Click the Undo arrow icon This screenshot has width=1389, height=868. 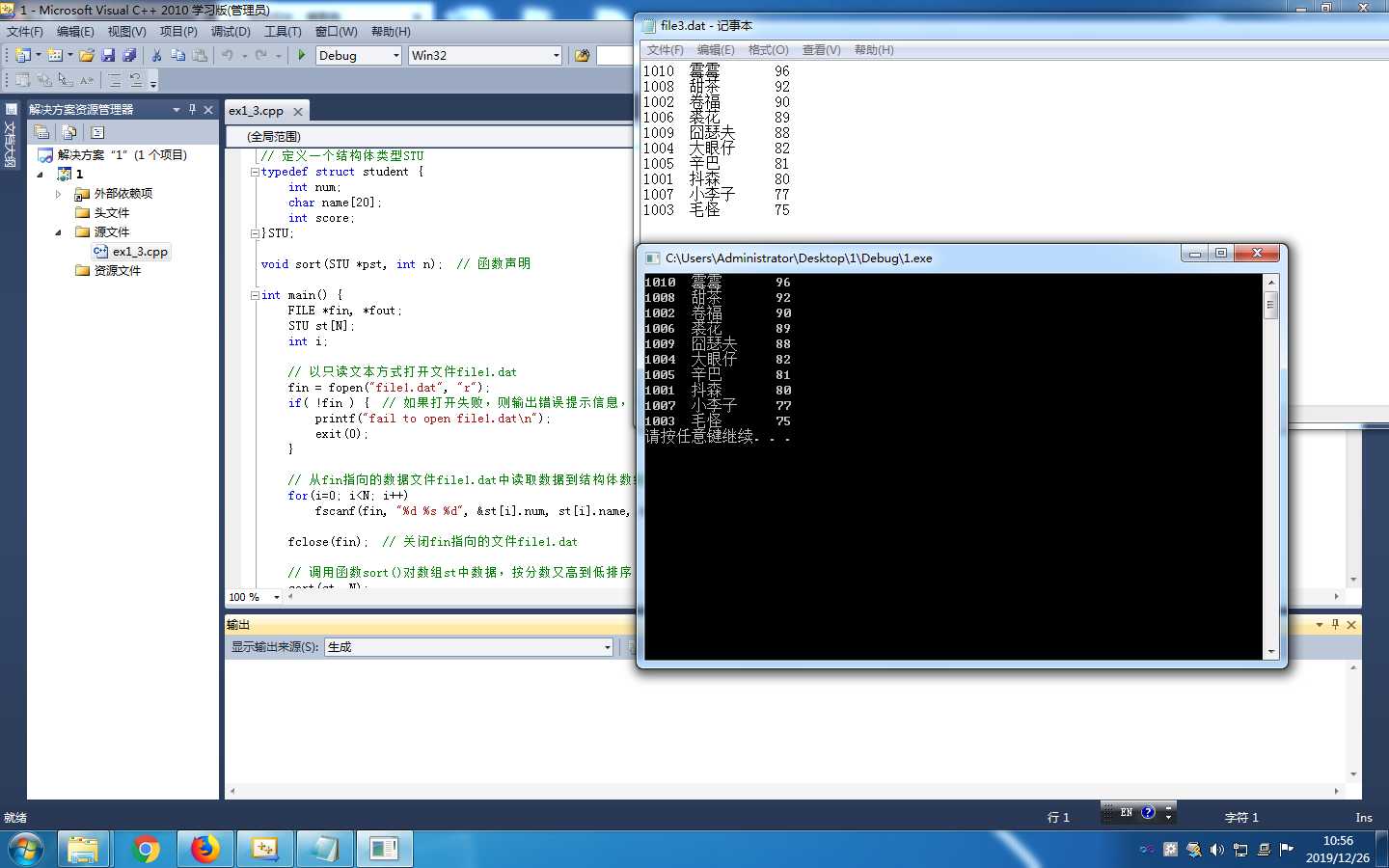(228, 56)
